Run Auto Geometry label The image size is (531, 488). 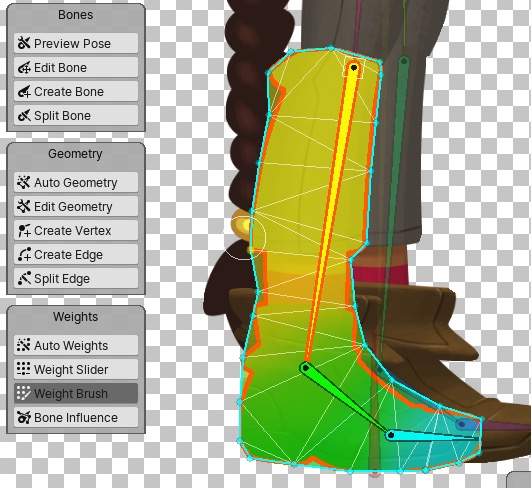76,183
